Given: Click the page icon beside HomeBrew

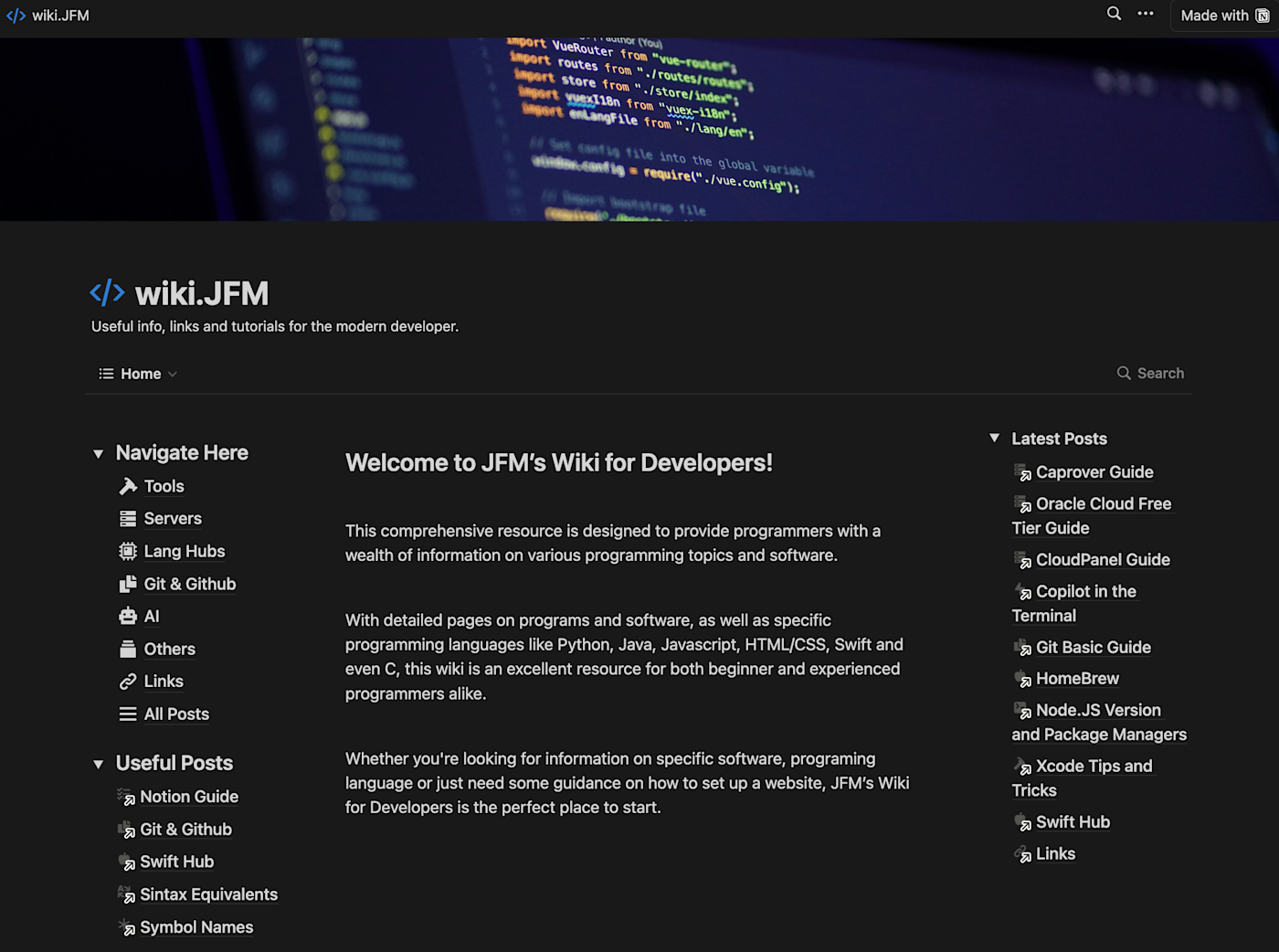Looking at the screenshot, I should [x=1022, y=679].
